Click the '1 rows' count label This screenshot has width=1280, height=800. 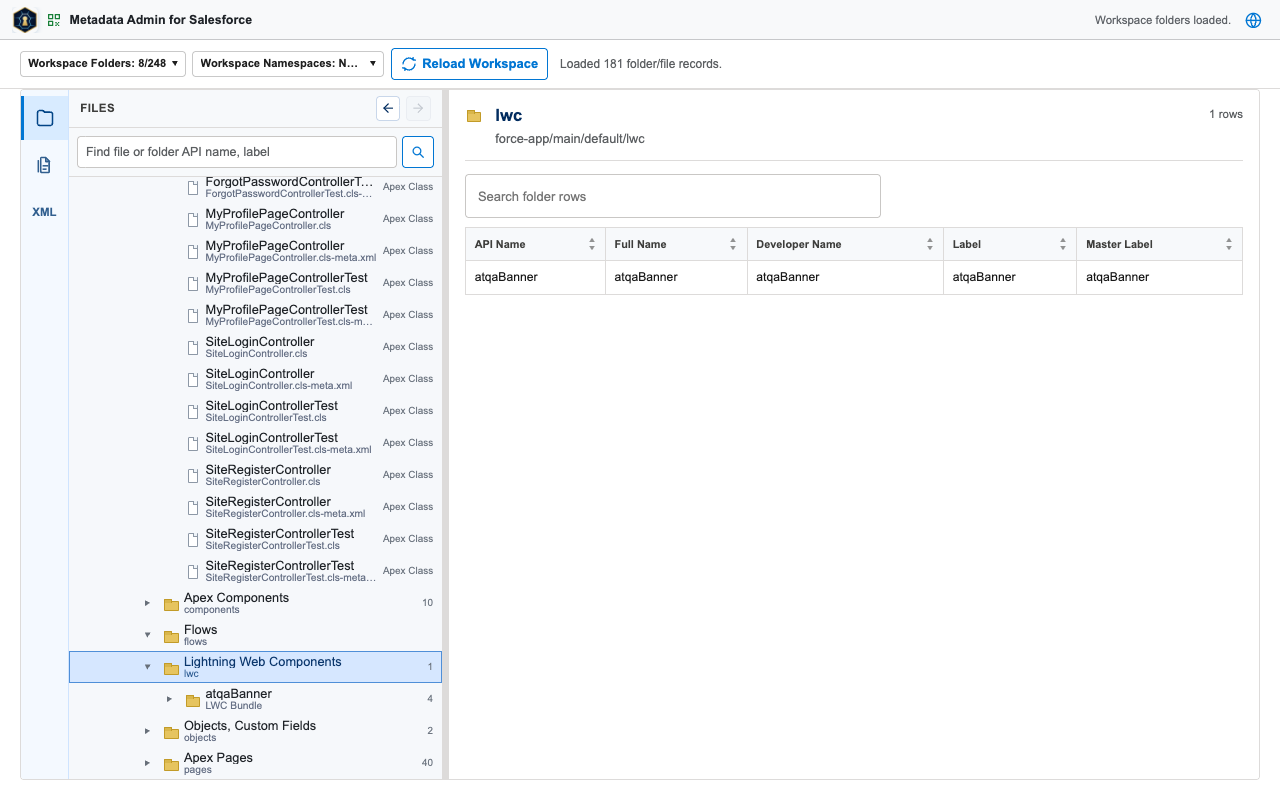click(x=1226, y=114)
